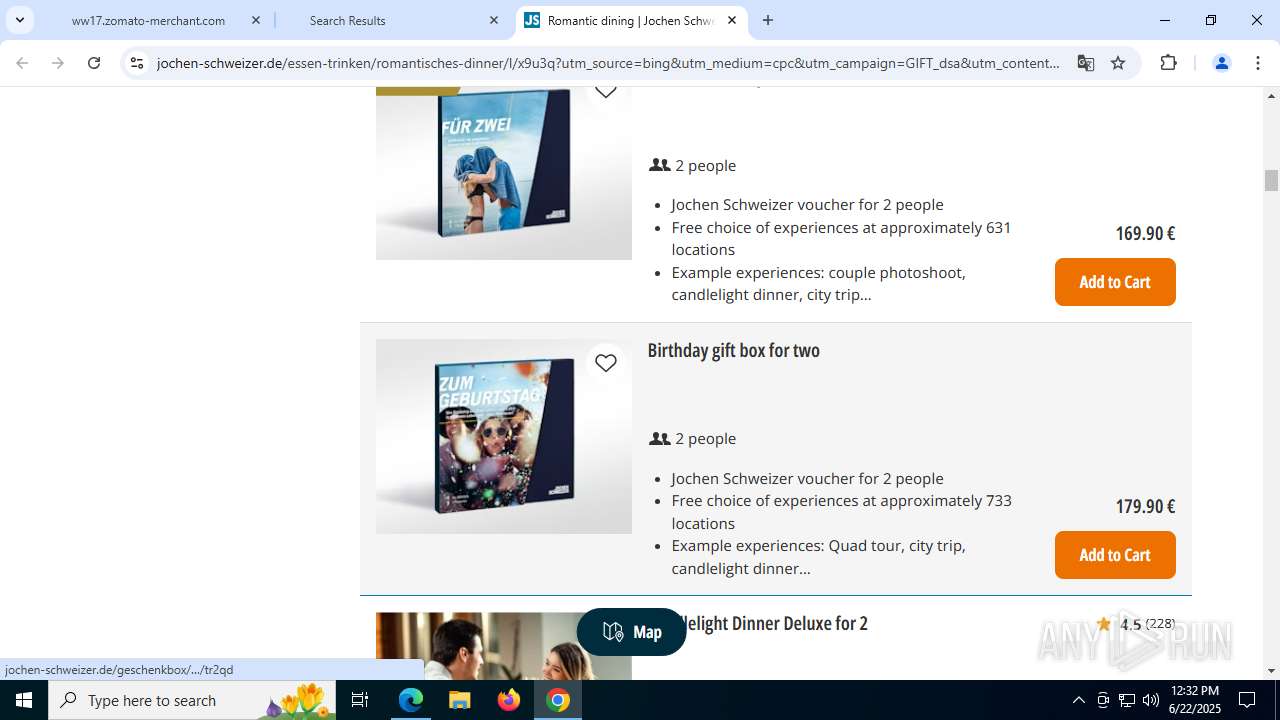Open the Für Zwei box product image
The height and width of the screenshot is (720, 1280).
tap(504, 174)
